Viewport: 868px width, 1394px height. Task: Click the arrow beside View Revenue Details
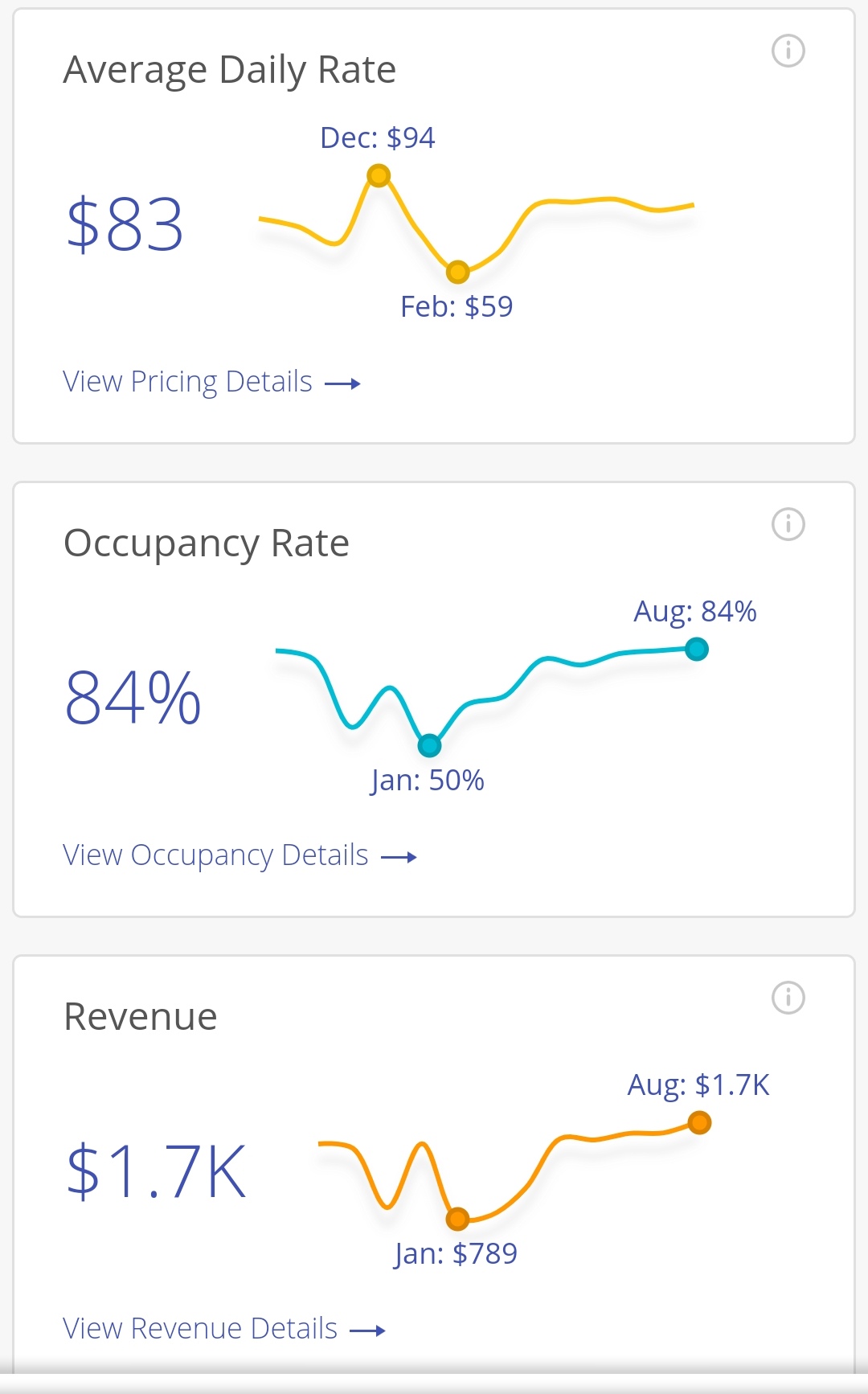pyautogui.click(x=368, y=1331)
